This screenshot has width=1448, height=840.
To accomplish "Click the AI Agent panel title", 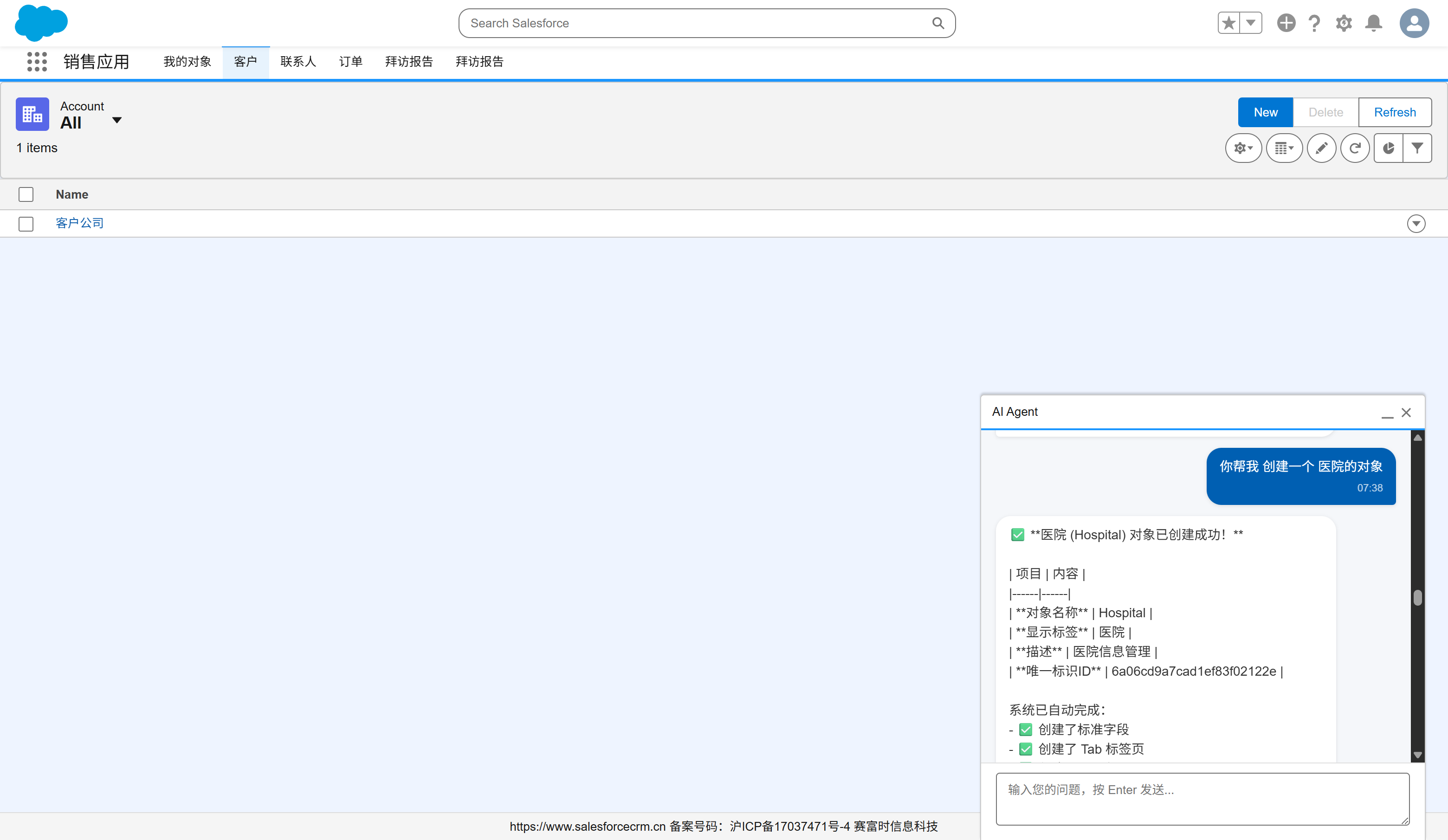I will (1015, 412).
